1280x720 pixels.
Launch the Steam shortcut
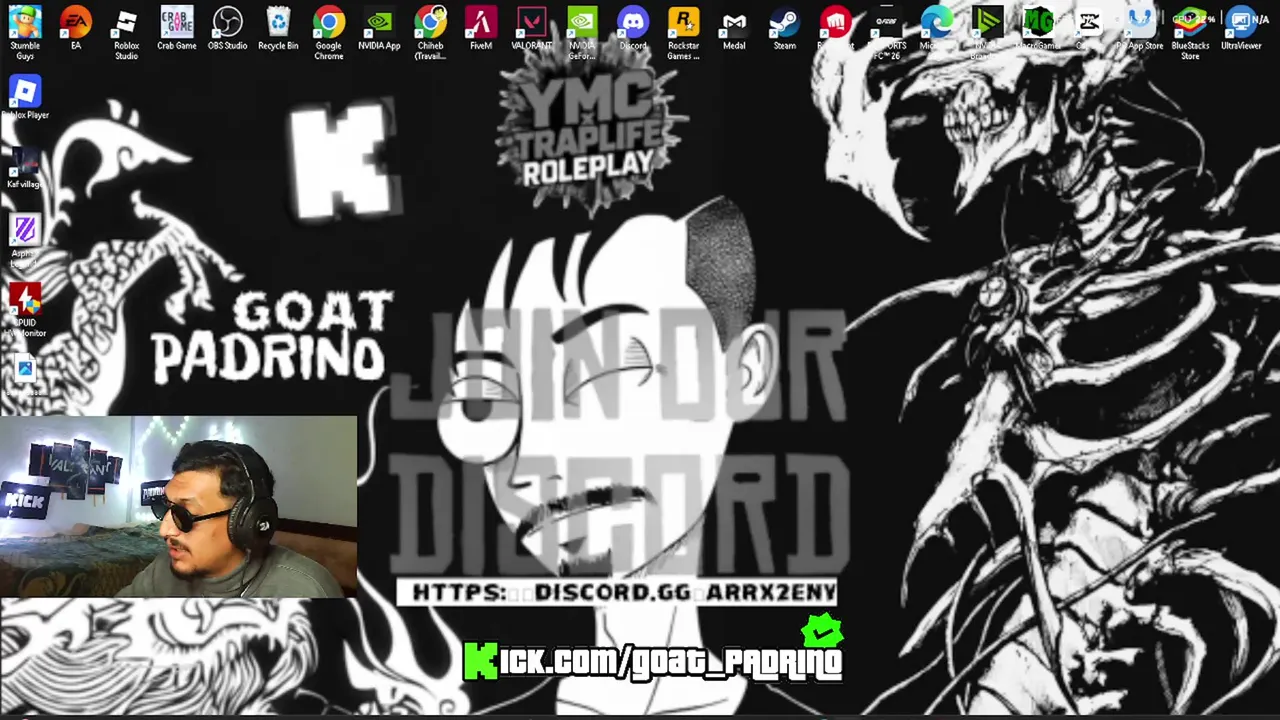[785, 28]
